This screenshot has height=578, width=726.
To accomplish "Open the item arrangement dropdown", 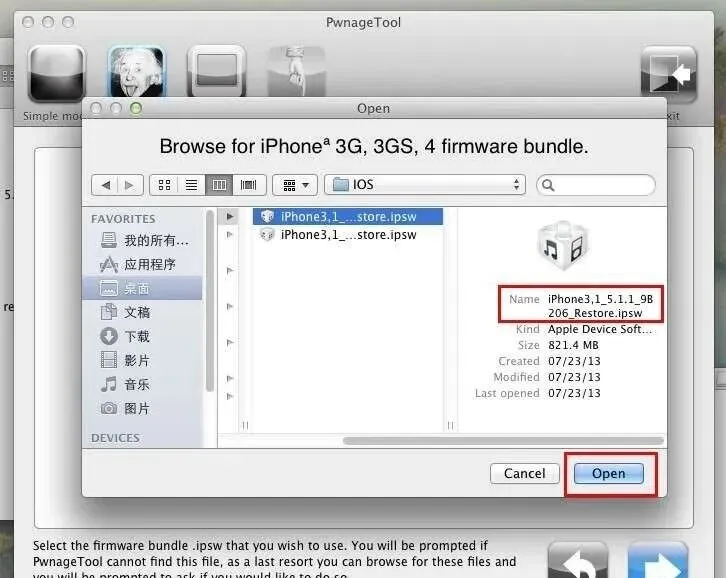I will (x=295, y=185).
